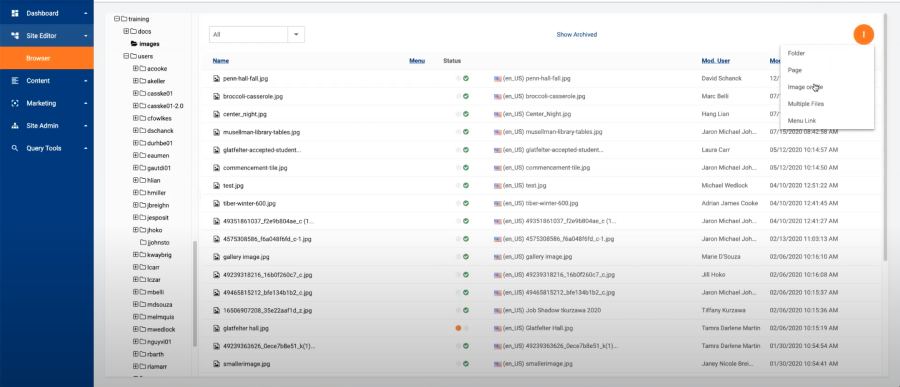This screenshot has width=900, height=387.
Task: Select the images folder in the tree
Action: (x=149, y=44)
